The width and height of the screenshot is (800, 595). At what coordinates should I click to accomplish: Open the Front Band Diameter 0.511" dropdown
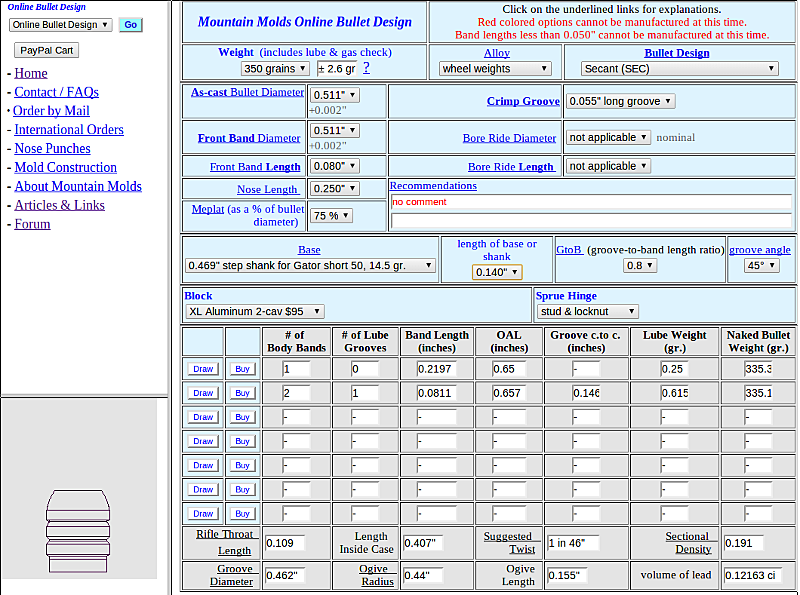(335, 130)
